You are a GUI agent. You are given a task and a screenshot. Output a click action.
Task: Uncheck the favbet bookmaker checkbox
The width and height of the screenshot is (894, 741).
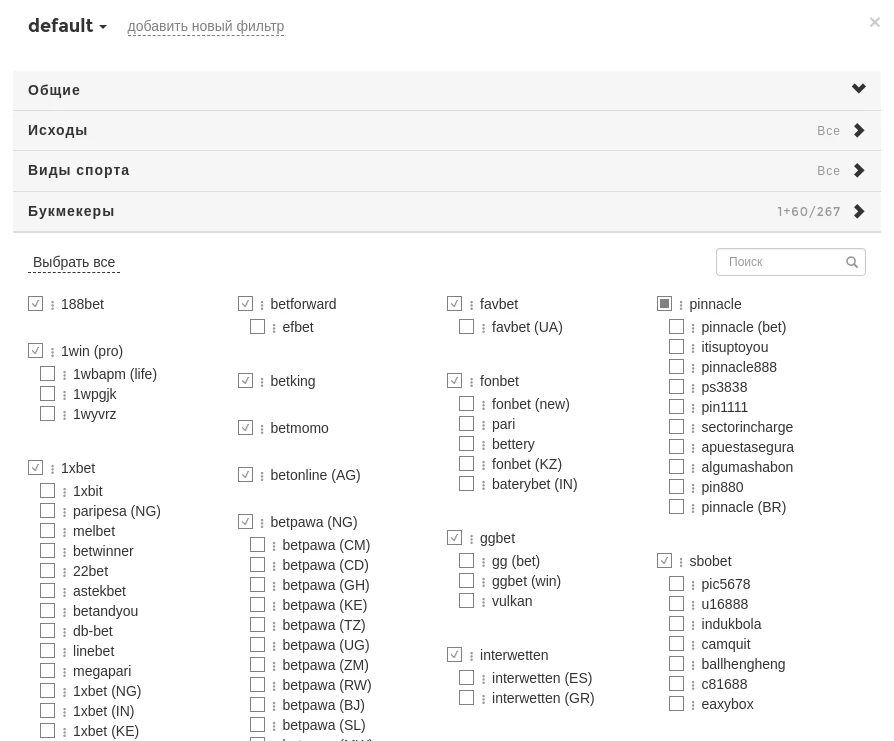pyautogui.click(x=454, y=304)
